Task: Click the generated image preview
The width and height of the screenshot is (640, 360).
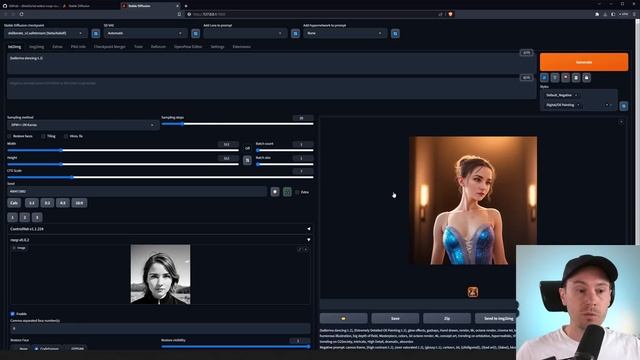Action: [x=473, y=200]
